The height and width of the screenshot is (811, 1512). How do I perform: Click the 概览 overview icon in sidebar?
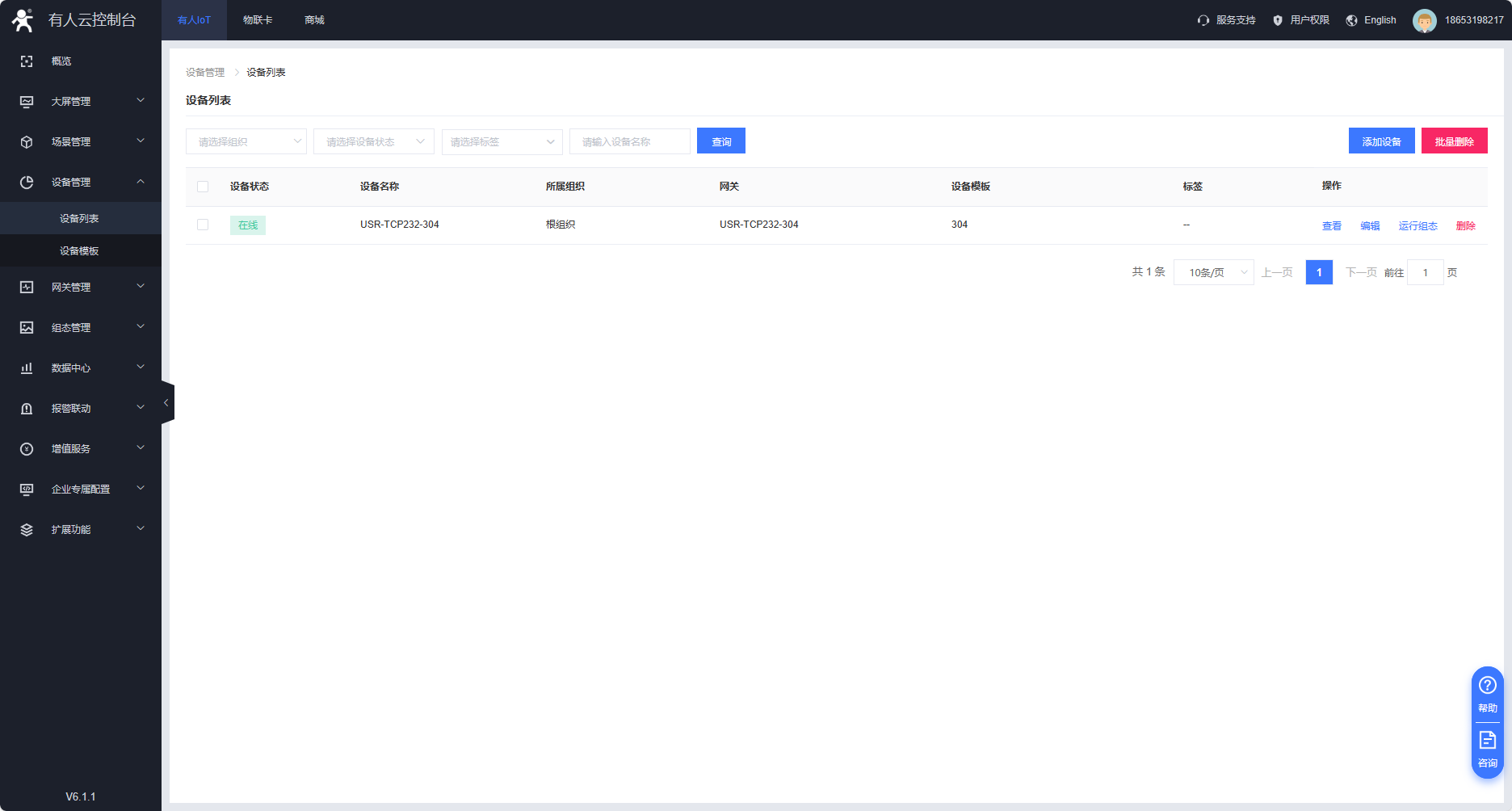tap(27, 61)
